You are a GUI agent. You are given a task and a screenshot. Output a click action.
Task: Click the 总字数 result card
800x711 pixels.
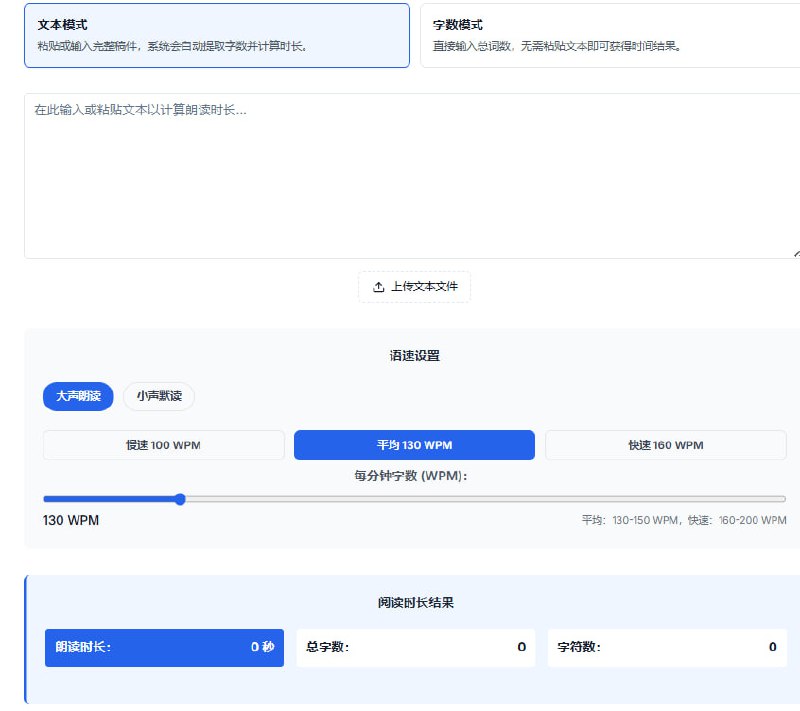click(x=415, y=647)
